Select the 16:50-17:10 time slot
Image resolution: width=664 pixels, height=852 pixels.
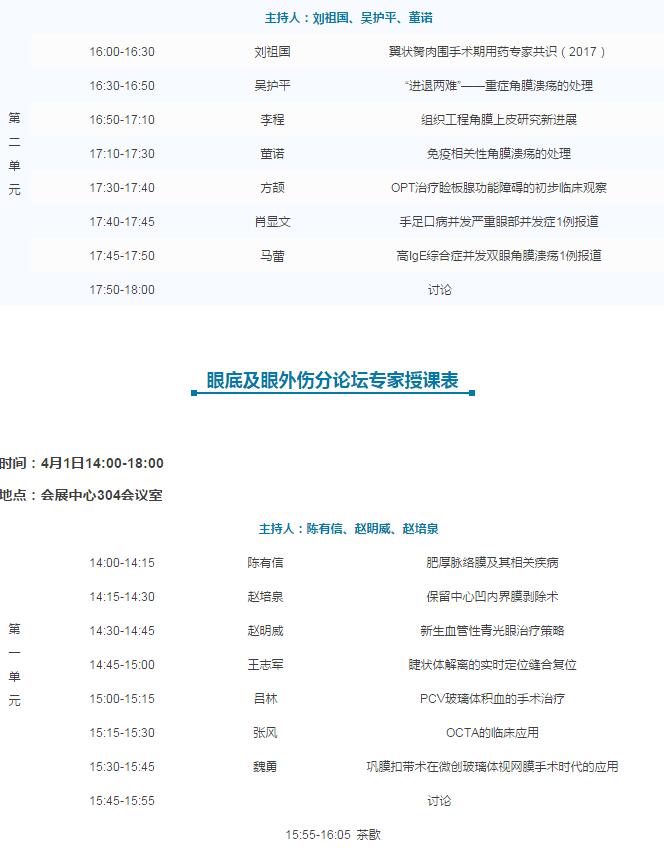122,120
